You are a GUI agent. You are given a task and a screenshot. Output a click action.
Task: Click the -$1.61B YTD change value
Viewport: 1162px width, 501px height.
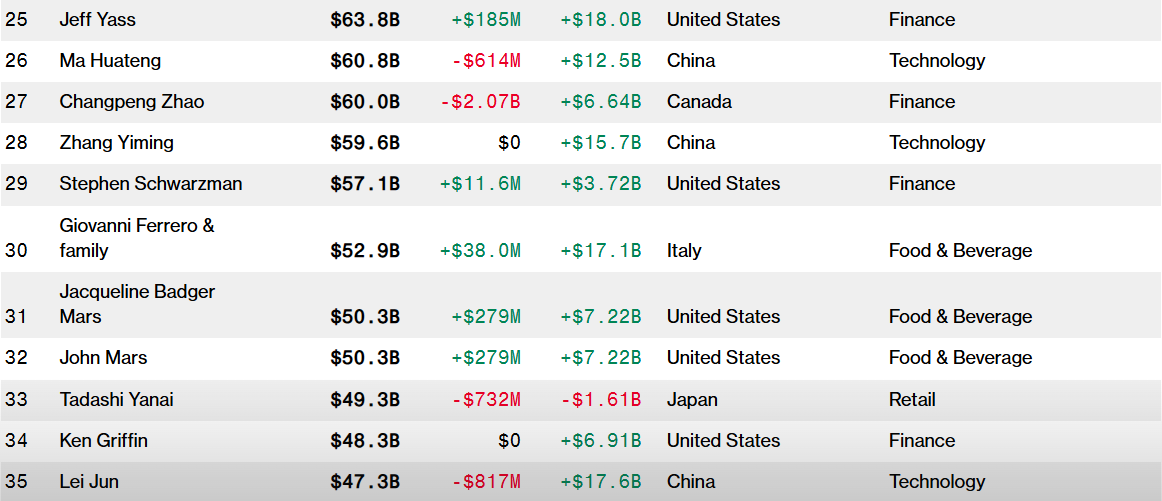coord(600,400)
